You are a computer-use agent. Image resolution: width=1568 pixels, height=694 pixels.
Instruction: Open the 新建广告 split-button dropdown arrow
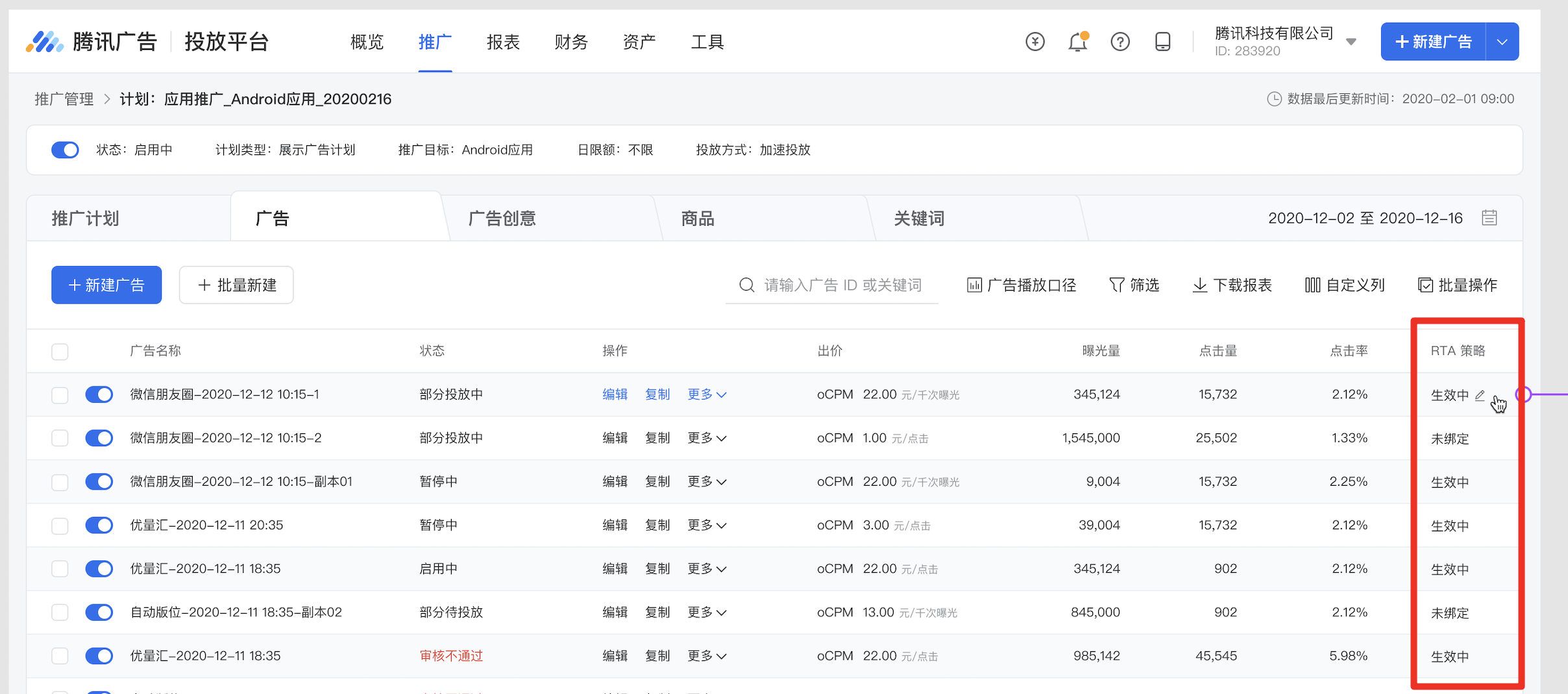(x=1501, y=41)
